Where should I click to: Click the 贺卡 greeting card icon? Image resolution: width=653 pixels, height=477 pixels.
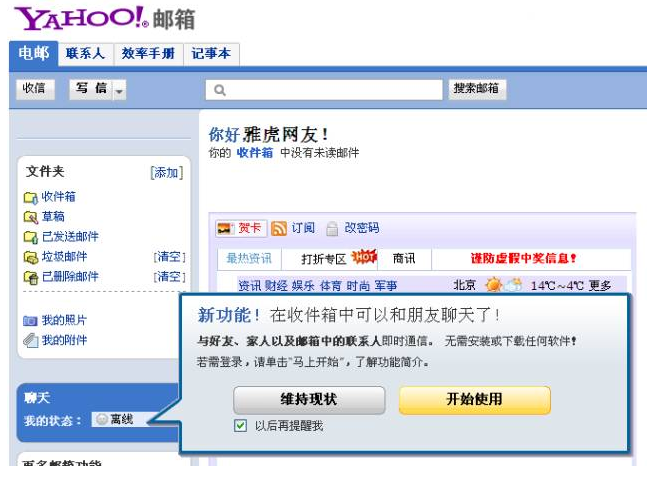point(226,228)
